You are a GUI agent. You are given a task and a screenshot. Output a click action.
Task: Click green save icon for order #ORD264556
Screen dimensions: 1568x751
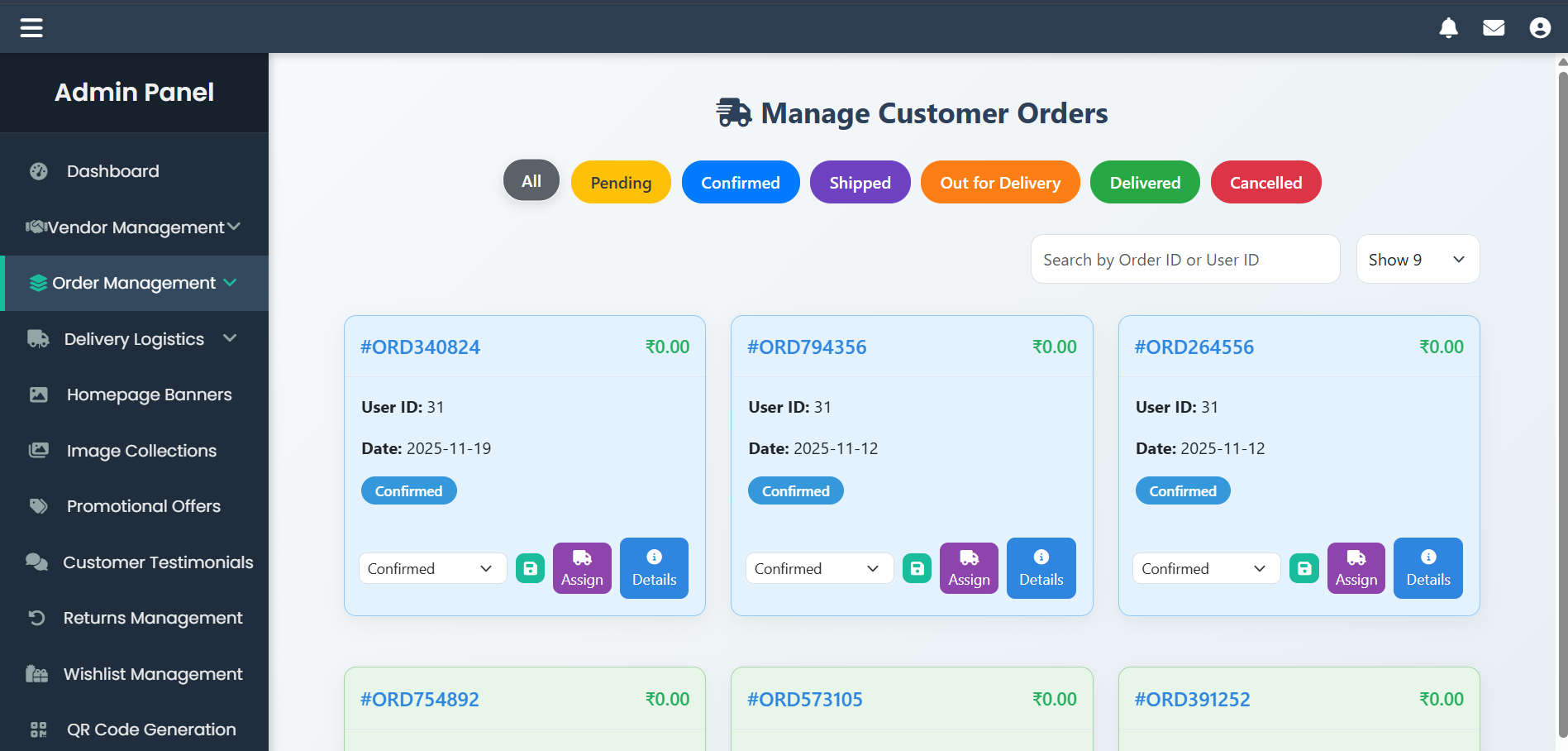1303,568
